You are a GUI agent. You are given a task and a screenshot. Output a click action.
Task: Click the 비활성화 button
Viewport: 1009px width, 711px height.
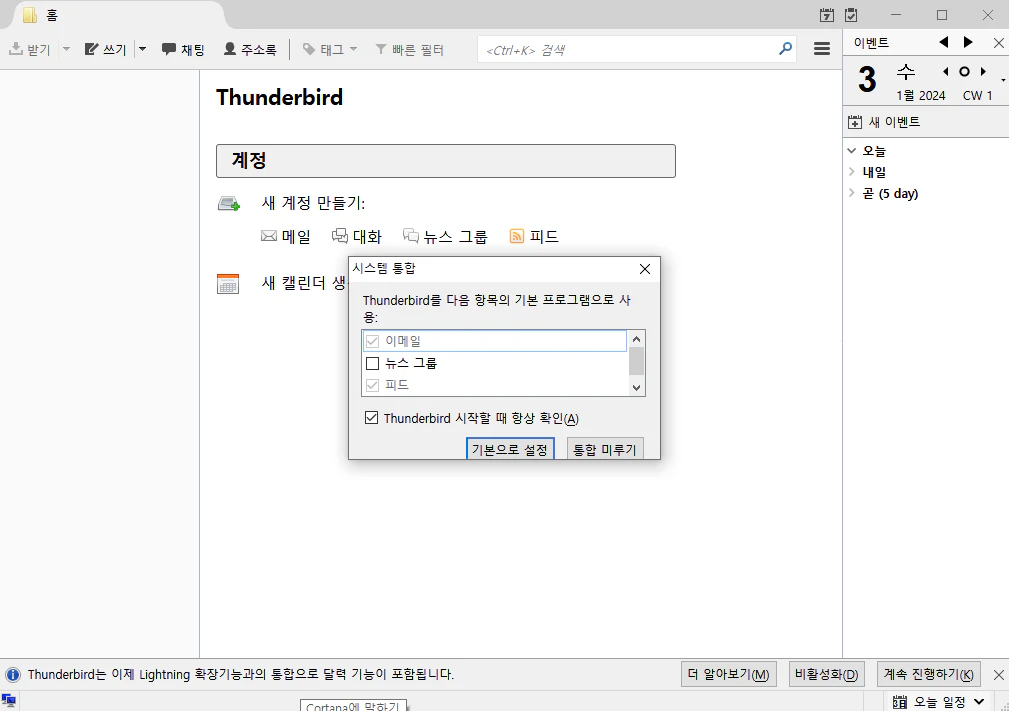(x=826, y=674)
